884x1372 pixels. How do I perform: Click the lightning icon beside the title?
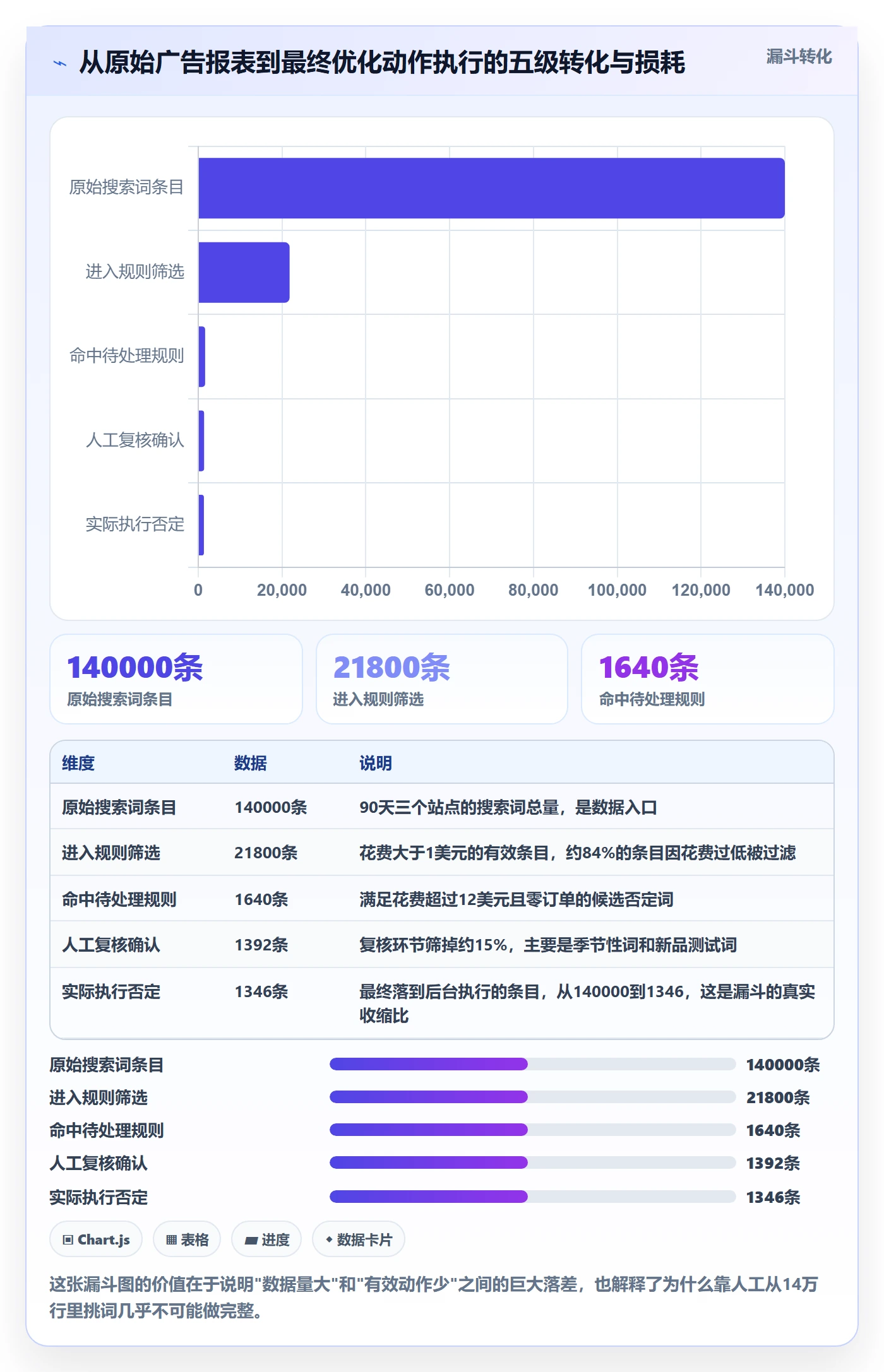click(x=60, y=63)
